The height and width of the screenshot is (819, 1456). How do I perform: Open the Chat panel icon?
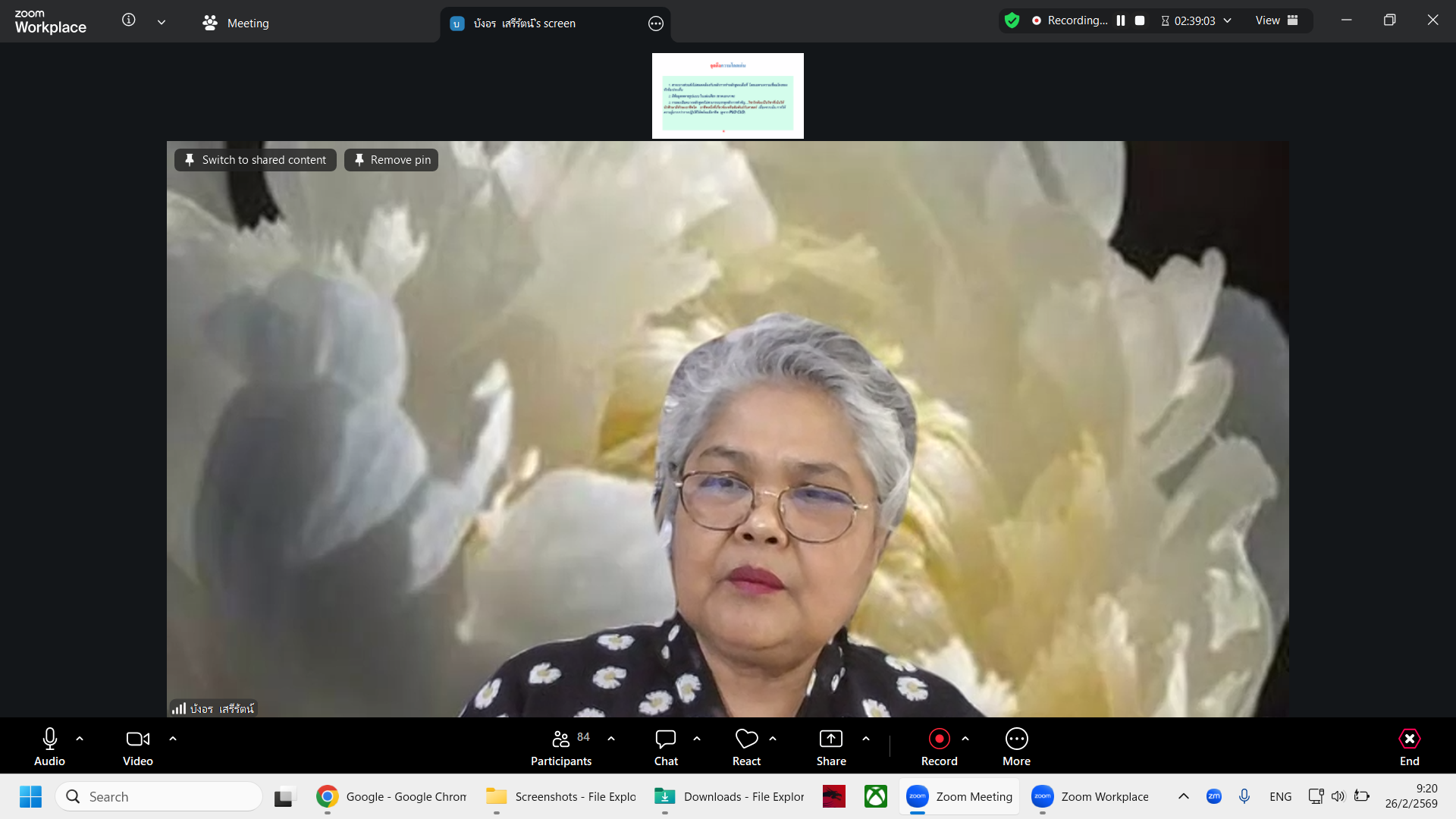click(x=665, y=739)
